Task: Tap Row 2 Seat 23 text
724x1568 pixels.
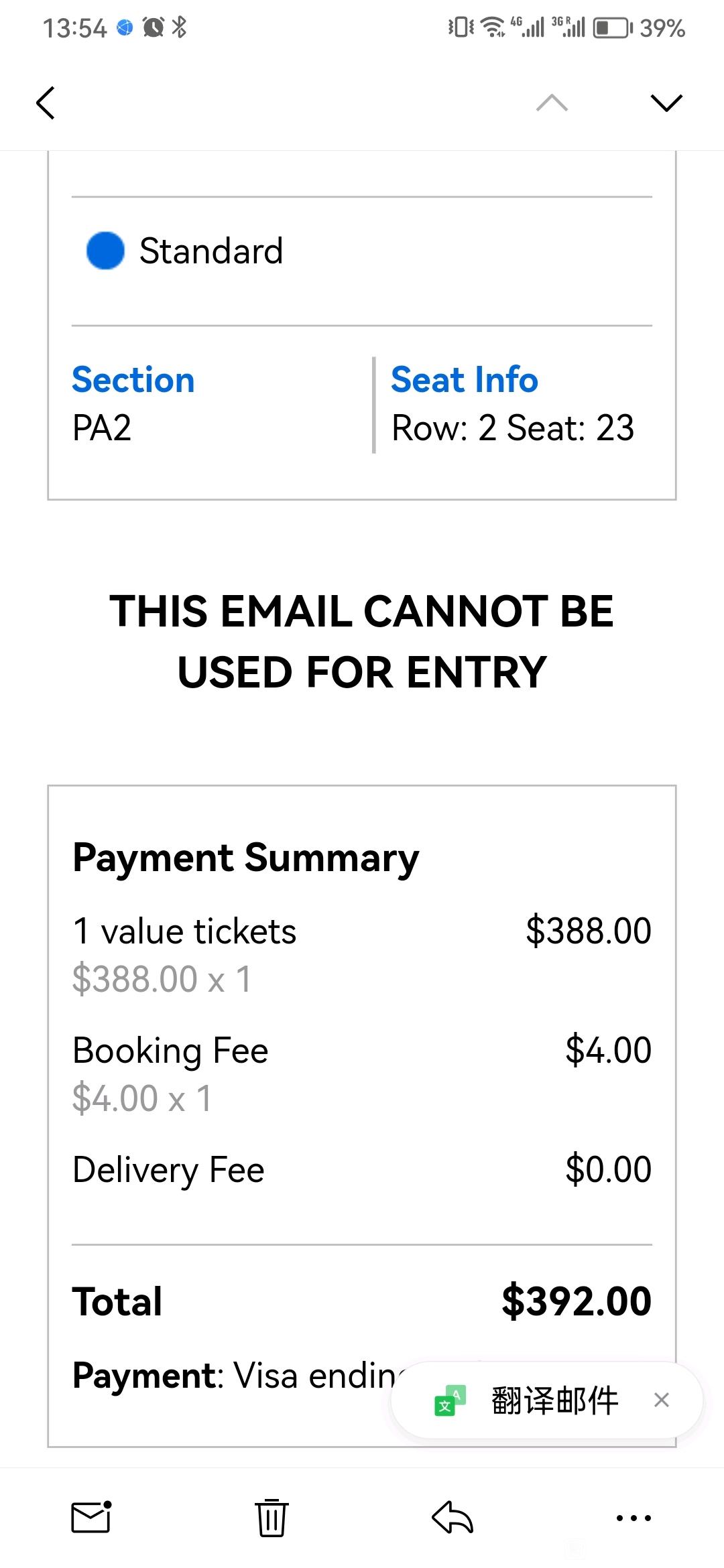Action: coord(513,428)
